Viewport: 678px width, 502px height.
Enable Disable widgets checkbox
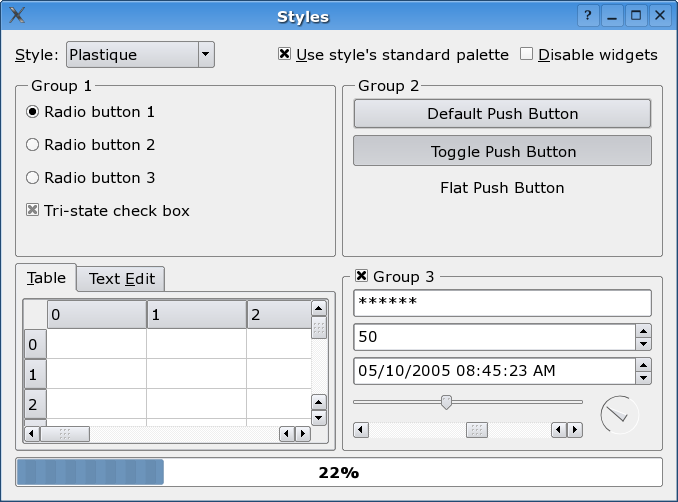[x=527, y=55]
